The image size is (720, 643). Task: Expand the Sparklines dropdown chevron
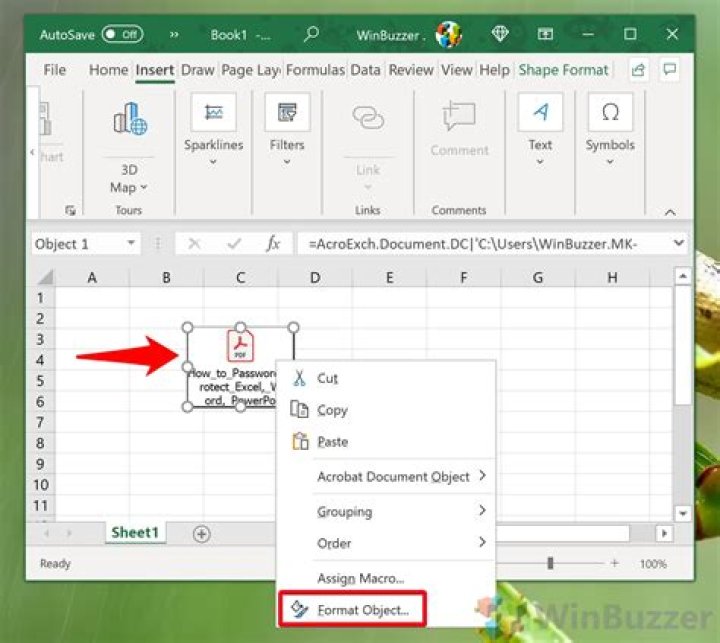coord(213,162)
